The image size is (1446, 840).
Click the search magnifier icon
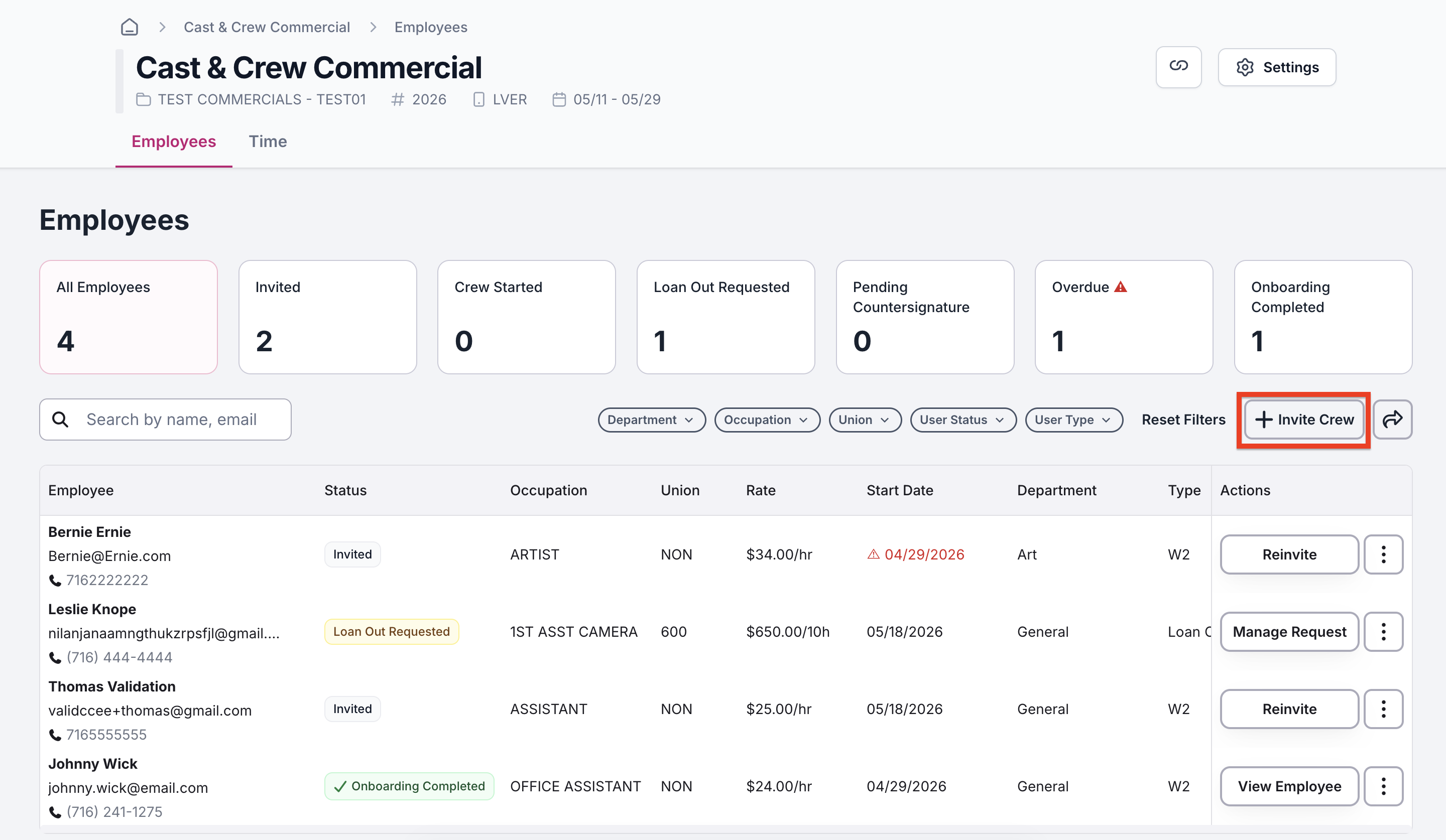pos(60,419)
